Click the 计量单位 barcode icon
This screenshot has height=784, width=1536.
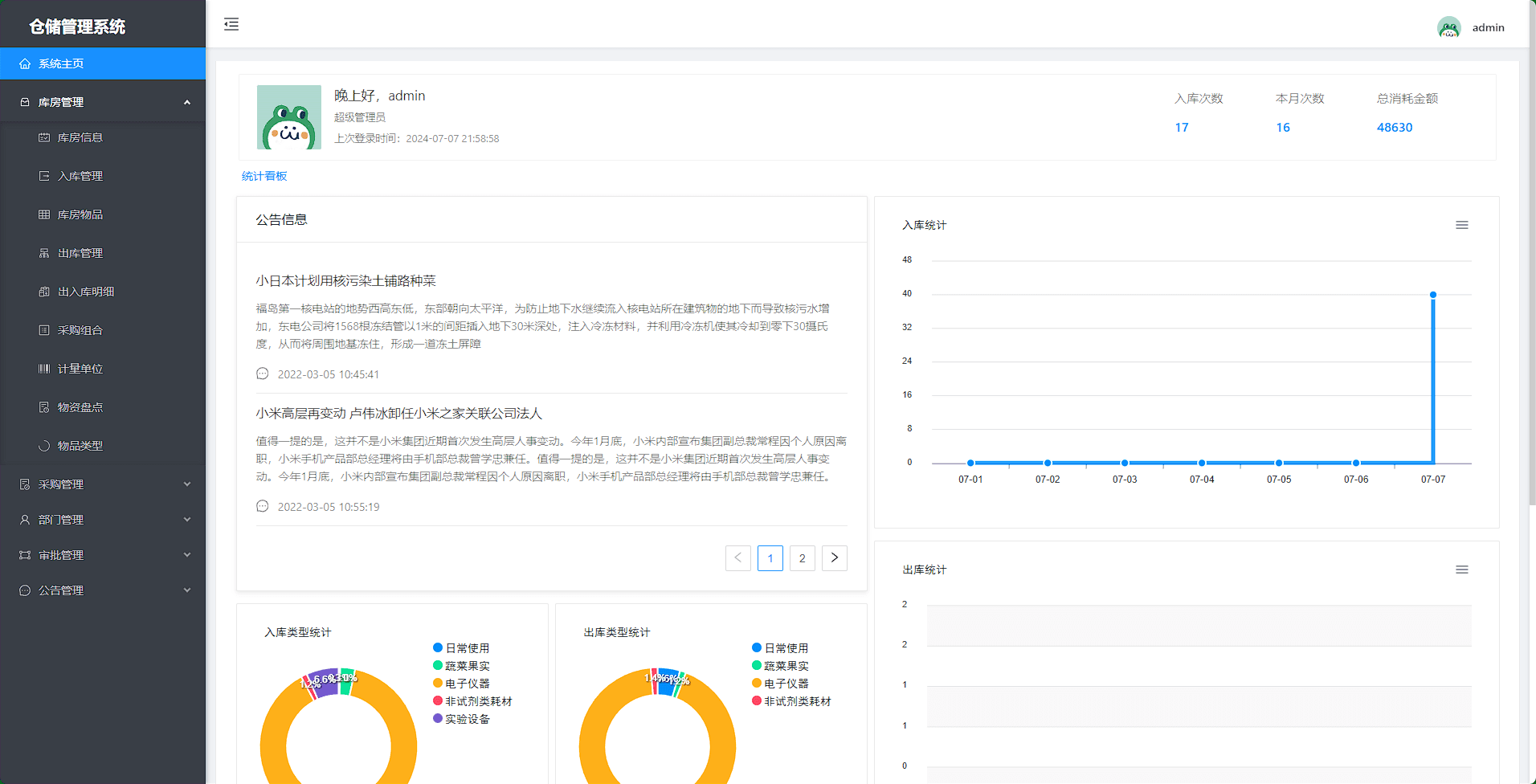[x=44, y=369]
